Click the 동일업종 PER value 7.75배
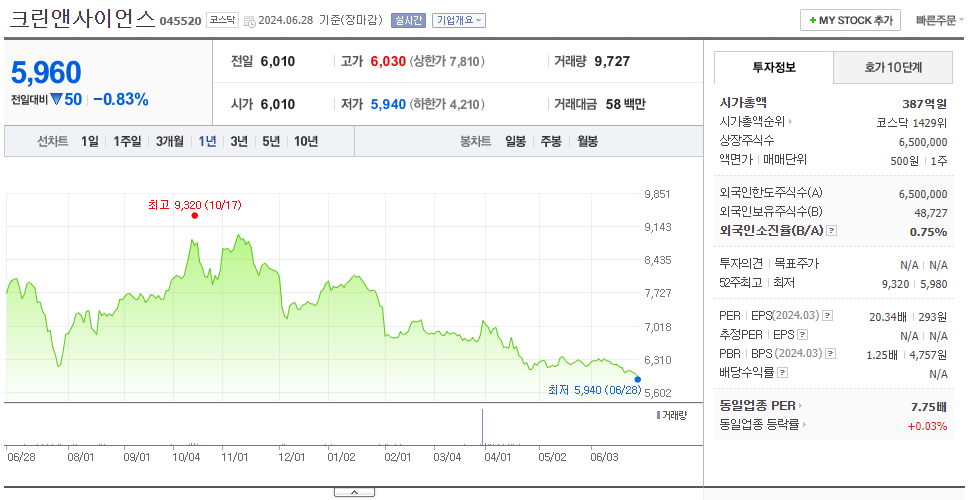 coord(928,407)
